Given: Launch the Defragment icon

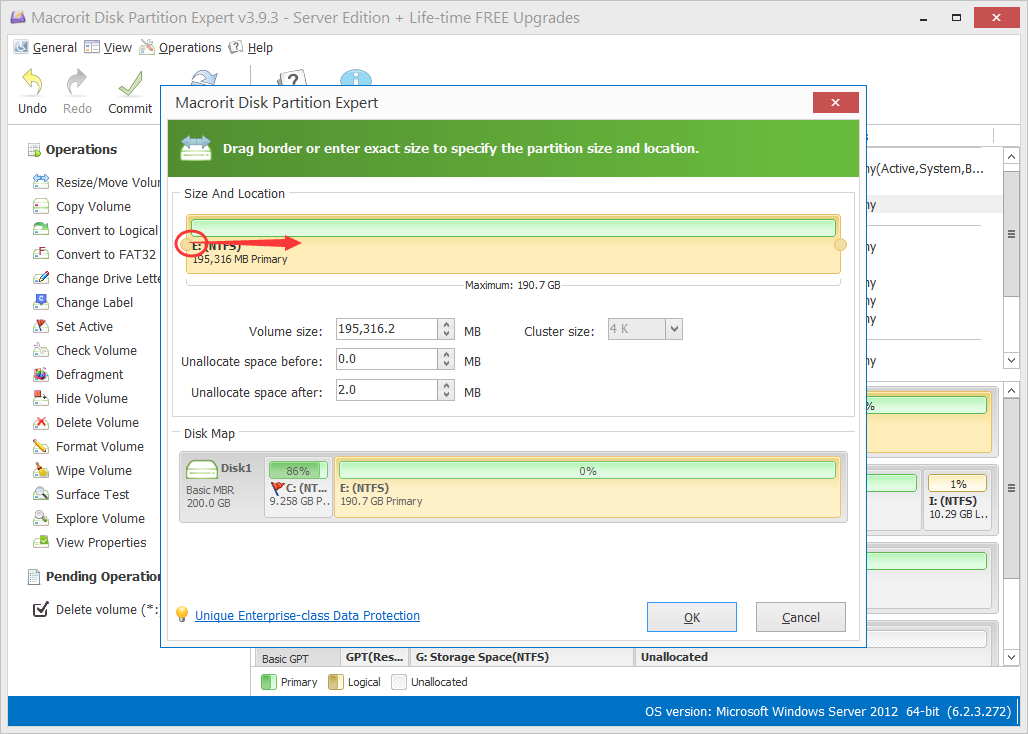Looking at the screenshot, I should pos(41,374).
